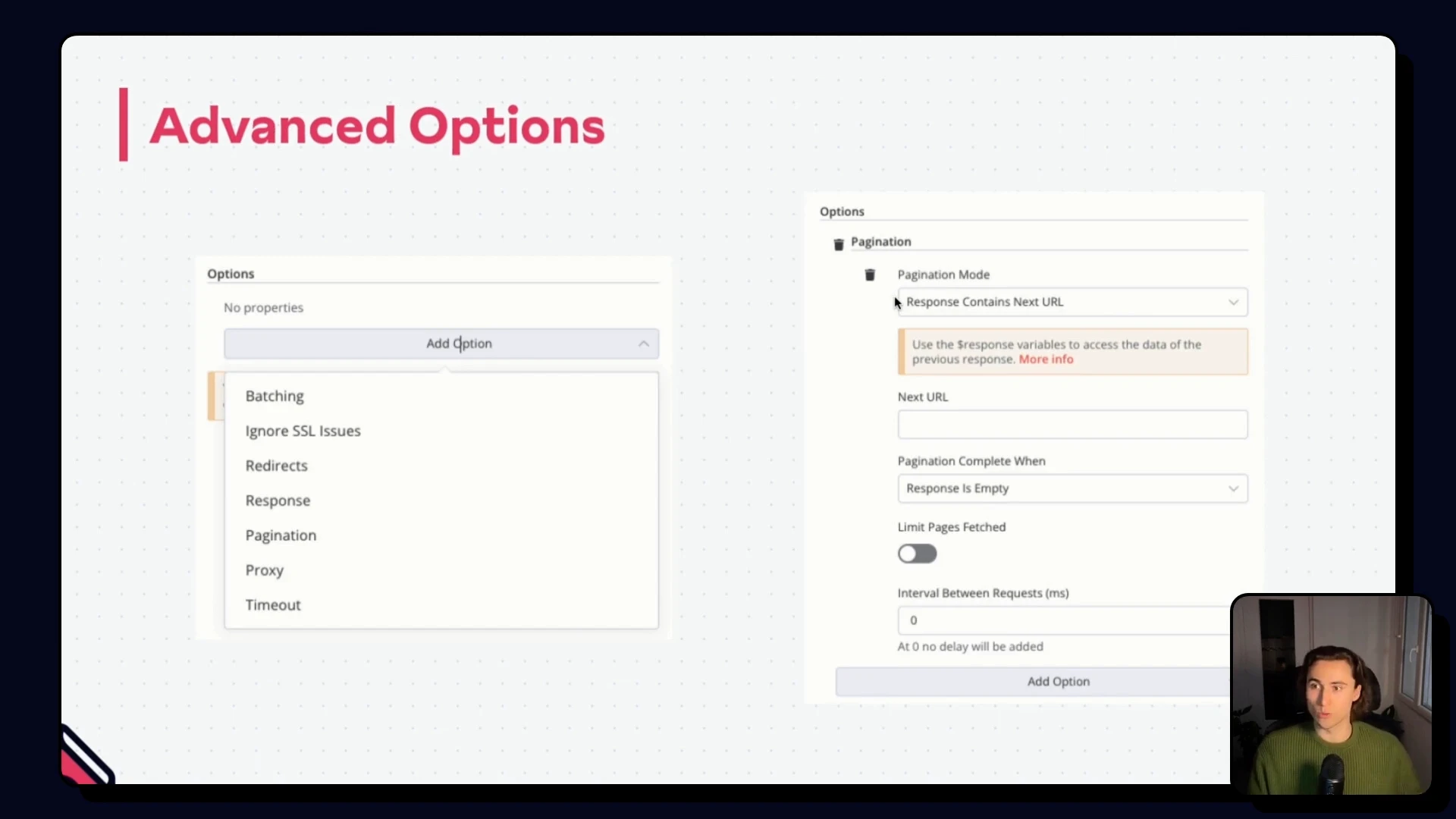Screen dimensions: 1456x819
Task: Choose Pagination from the option list
Action: click(281, 535)
